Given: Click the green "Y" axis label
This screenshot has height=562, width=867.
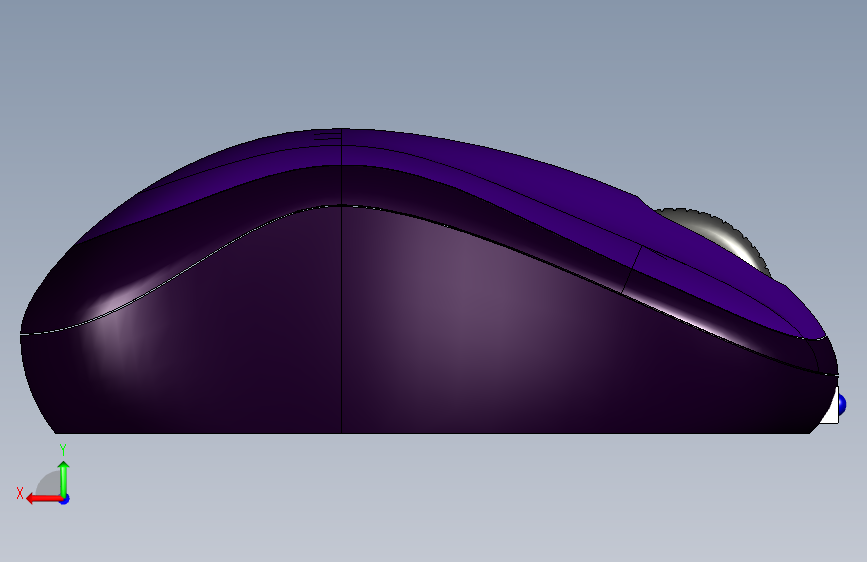Looking at the screenshot, I should [63, 450].
